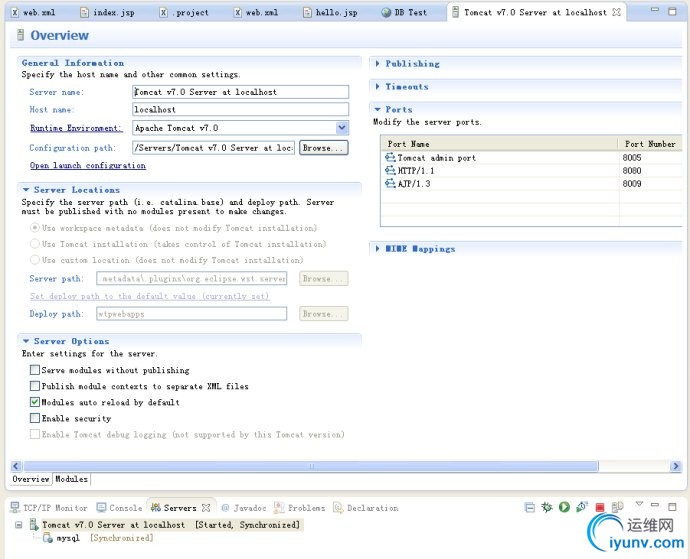Click Browse next to Server path
The width and height of the screenshot is (690, 559).
click(x=323, y=278)
